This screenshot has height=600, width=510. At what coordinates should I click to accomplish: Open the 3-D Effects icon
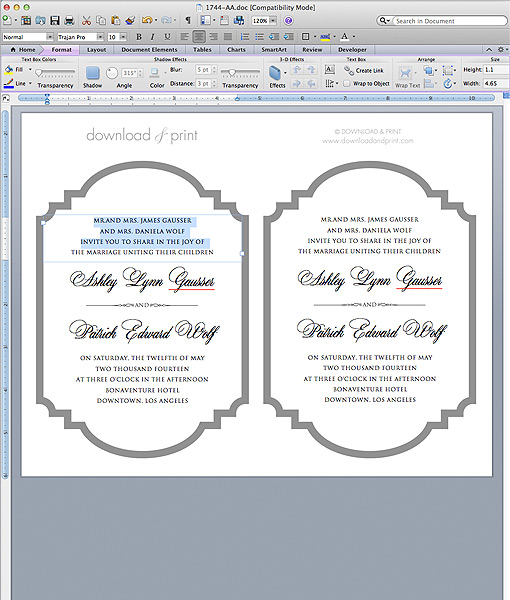(x=275, y=73)
